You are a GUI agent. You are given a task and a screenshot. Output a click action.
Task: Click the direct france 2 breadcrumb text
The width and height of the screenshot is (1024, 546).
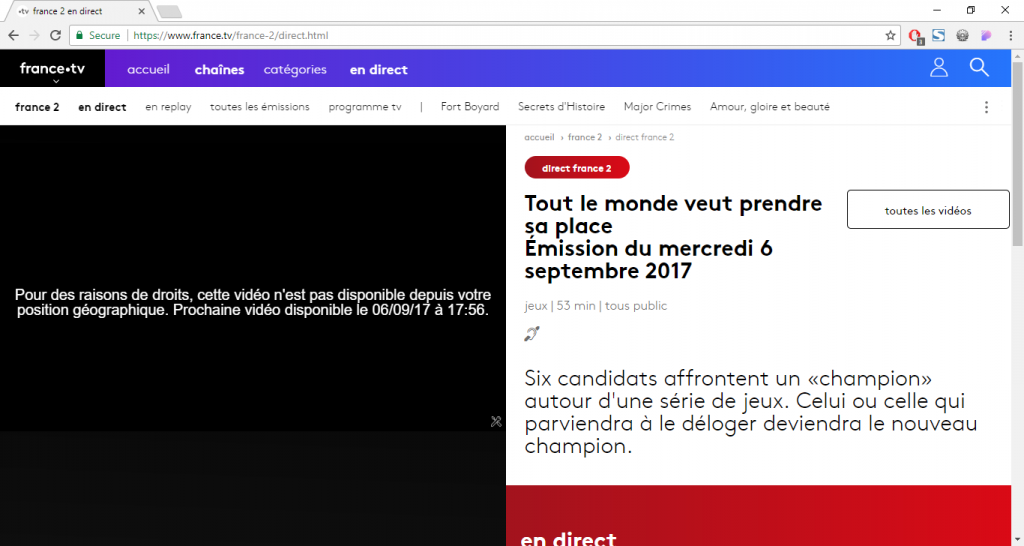(645, 137)
